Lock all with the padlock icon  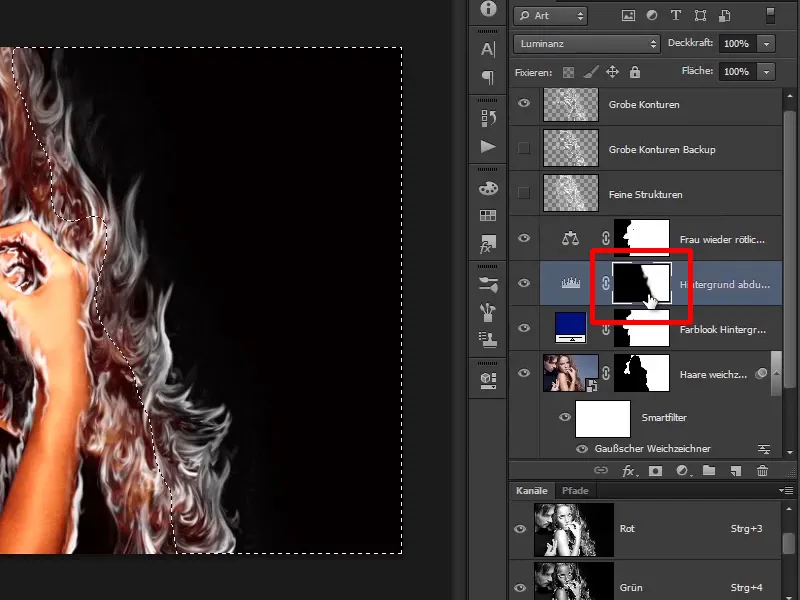click(635, 72)
